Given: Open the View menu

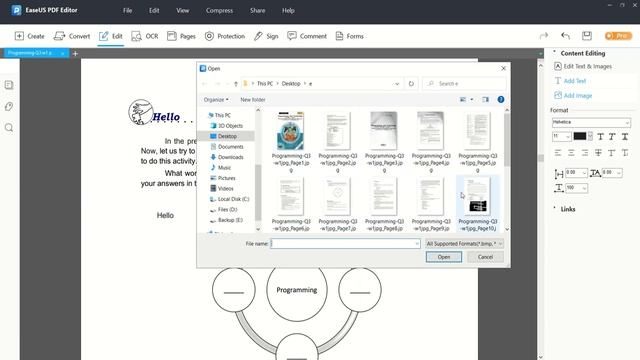Looking at the screenshot, I should 182,11.
